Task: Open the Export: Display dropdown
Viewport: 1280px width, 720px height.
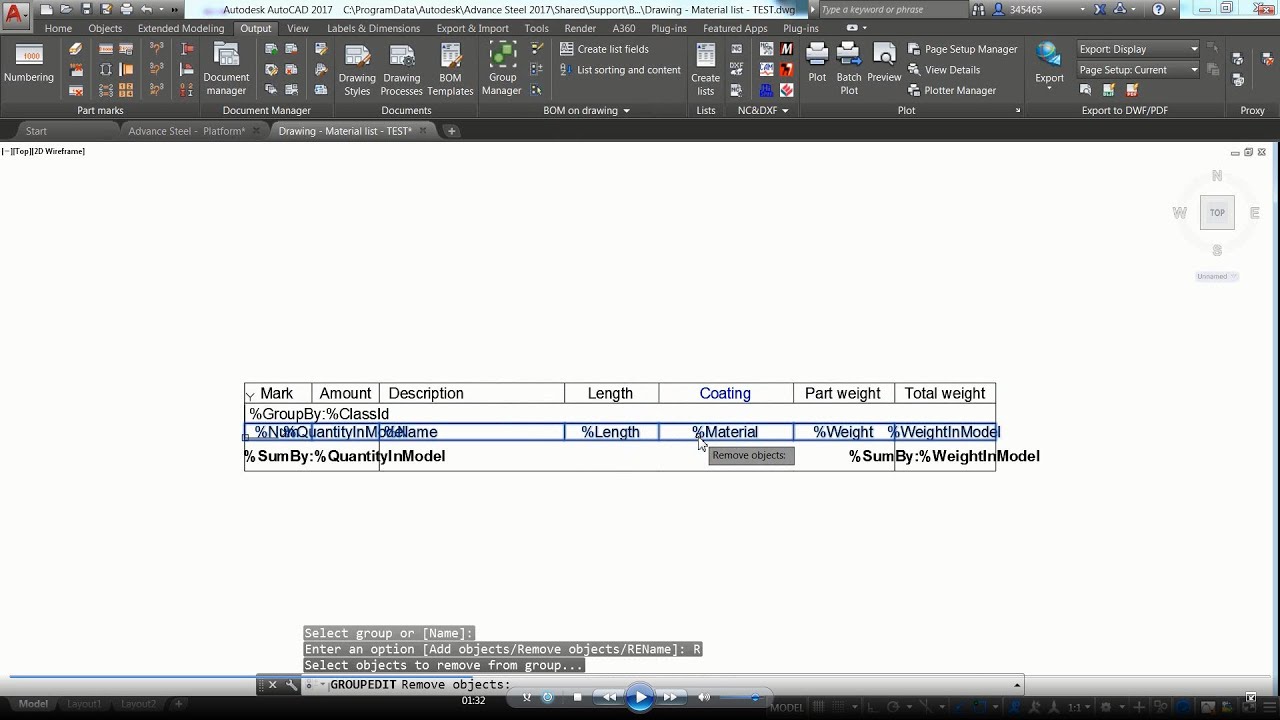Action: (x=1138, y=49)
